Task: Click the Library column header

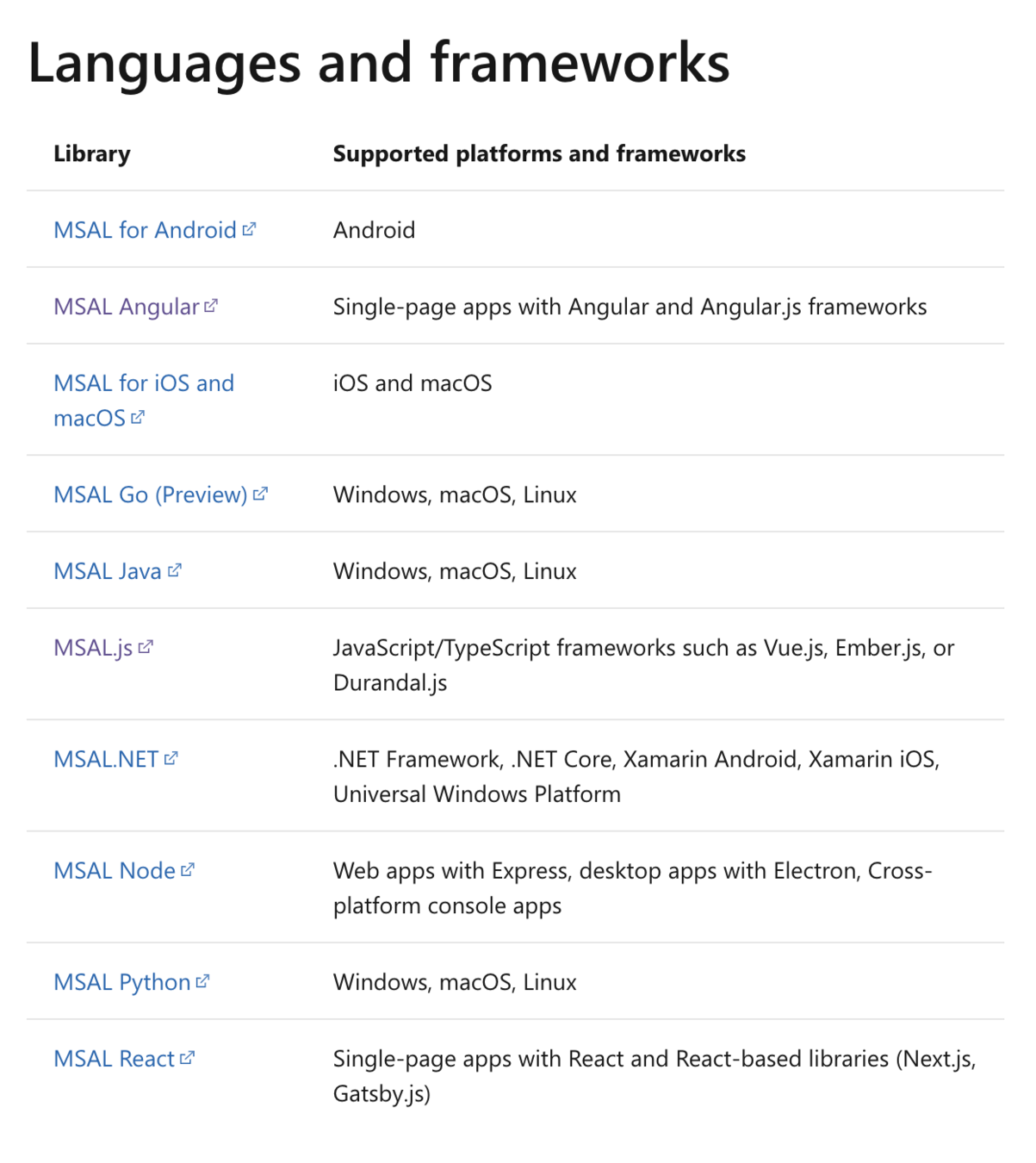Action: point(92,153)
